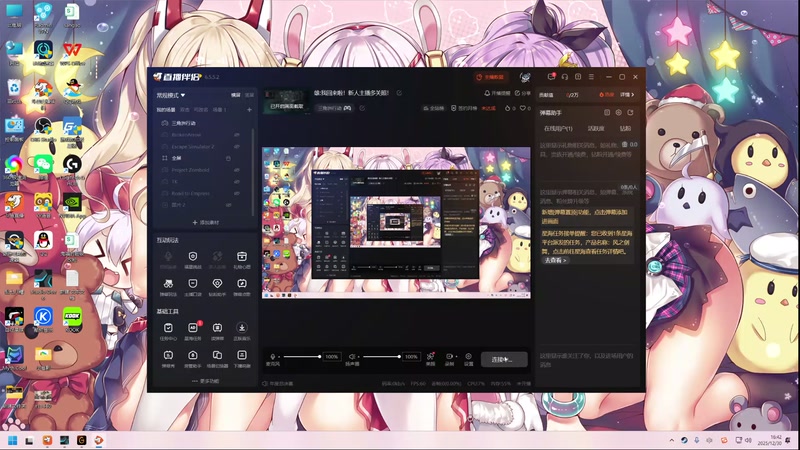The width and height of the screenshot is (800, 450).
Task: Switch to 竖屏 portrait orientation
Action: pos(248,95)
